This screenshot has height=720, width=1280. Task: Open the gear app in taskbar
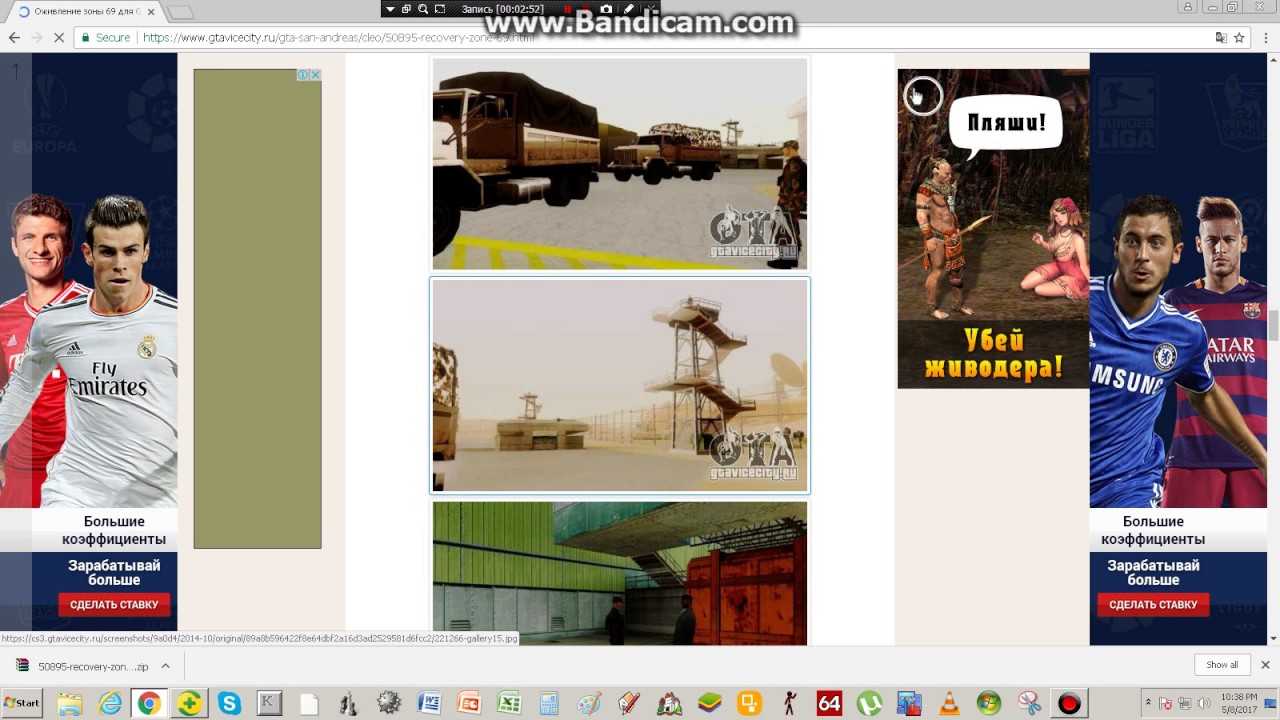(389, 703)
